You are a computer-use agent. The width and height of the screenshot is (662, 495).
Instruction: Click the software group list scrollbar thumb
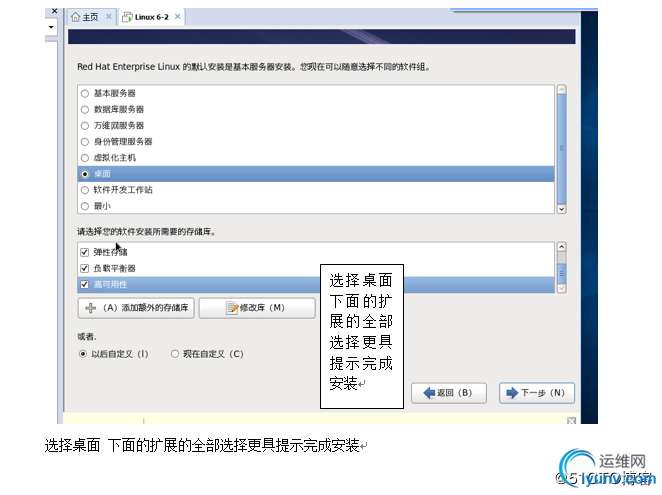coord(562,149)
